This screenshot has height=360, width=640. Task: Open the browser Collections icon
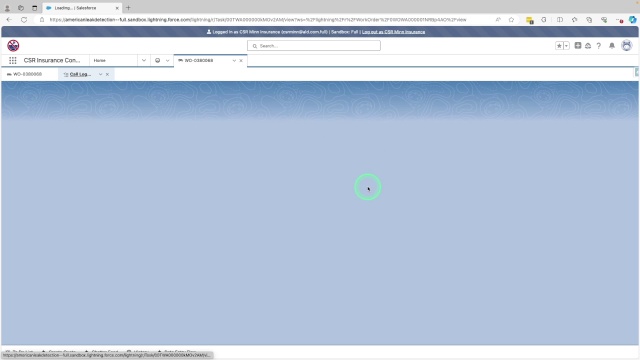point(589,20)
